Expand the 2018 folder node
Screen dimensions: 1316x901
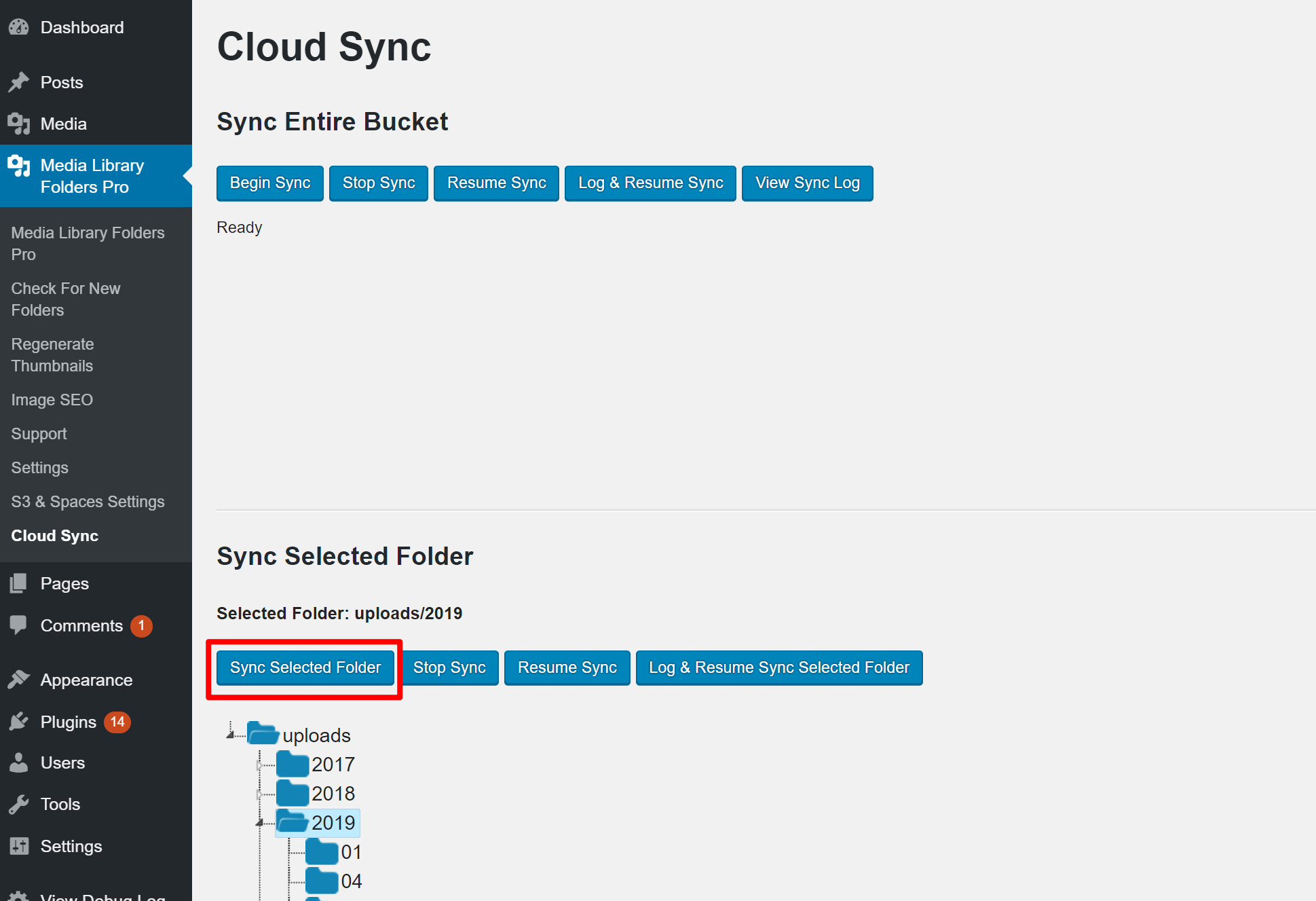[x=260, y=792]
